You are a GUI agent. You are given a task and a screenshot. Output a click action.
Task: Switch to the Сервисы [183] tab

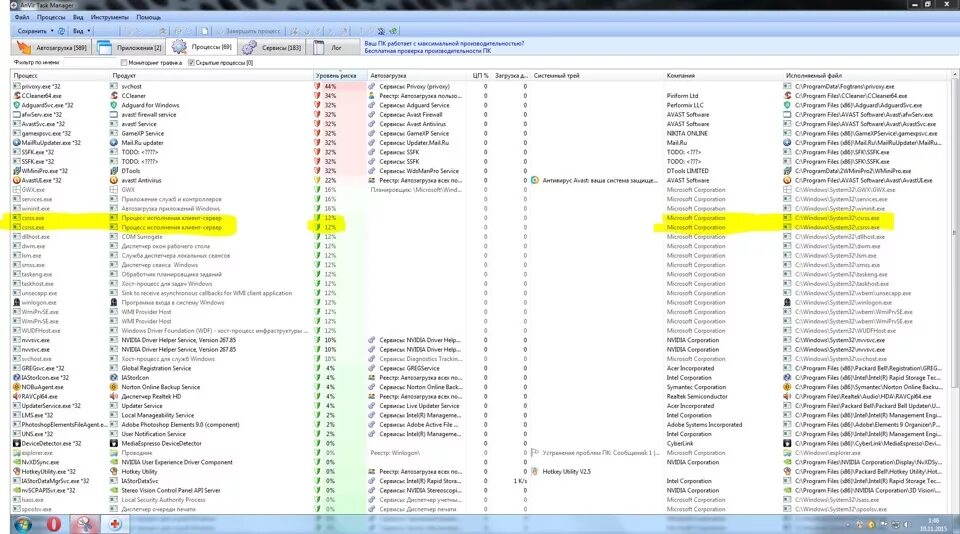point(272,47)
